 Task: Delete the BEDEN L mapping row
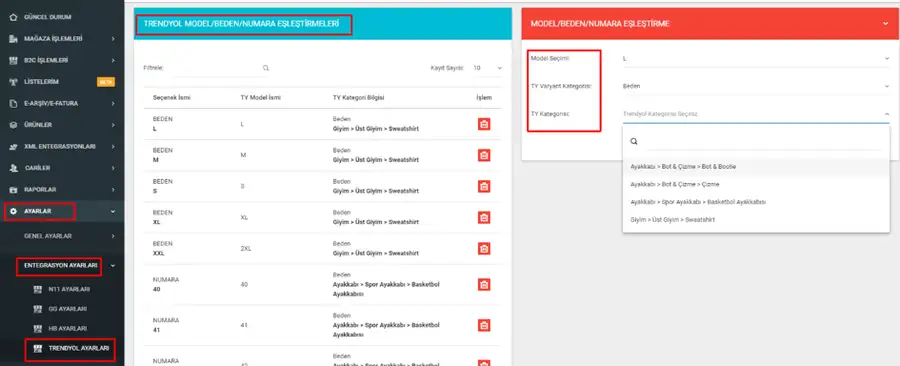pos(484,124)
